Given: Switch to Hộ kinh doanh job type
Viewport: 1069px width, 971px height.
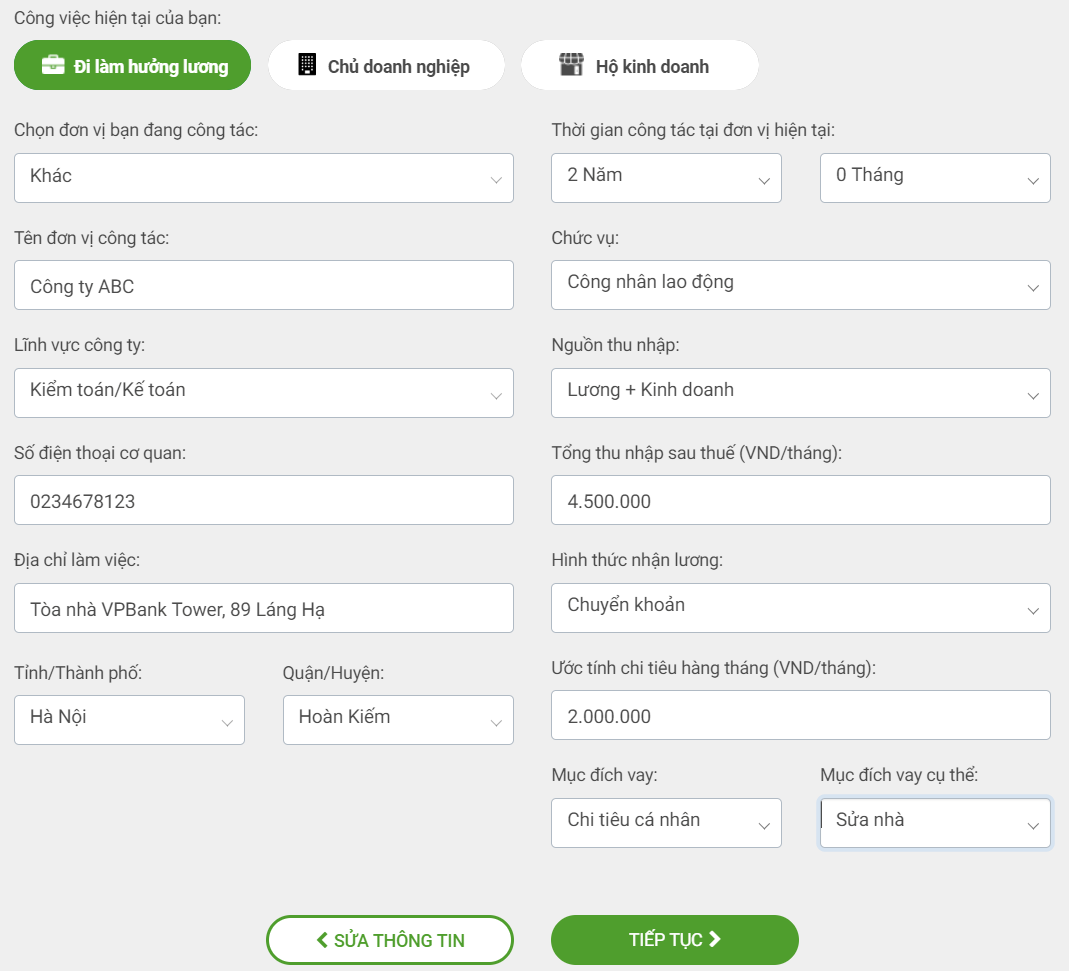Looking at the screenshot, I should coord(640,66).
